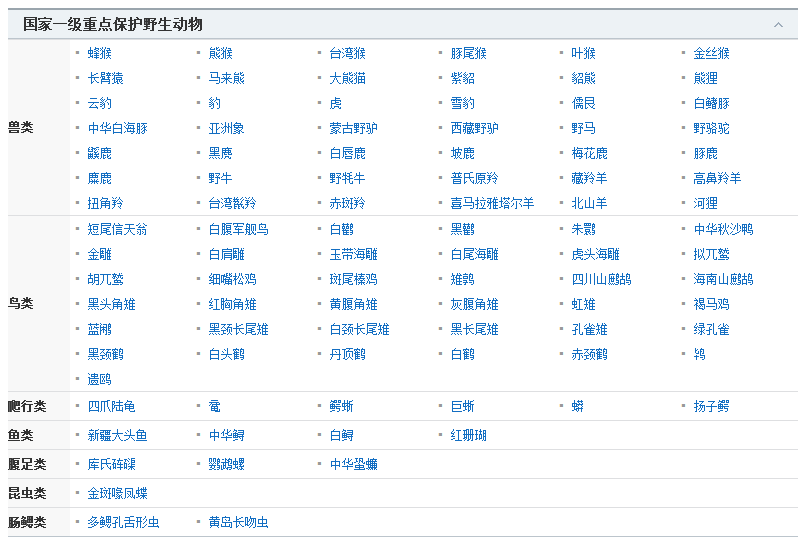Open the 红胸角雉 link

(x=233, y=305)
